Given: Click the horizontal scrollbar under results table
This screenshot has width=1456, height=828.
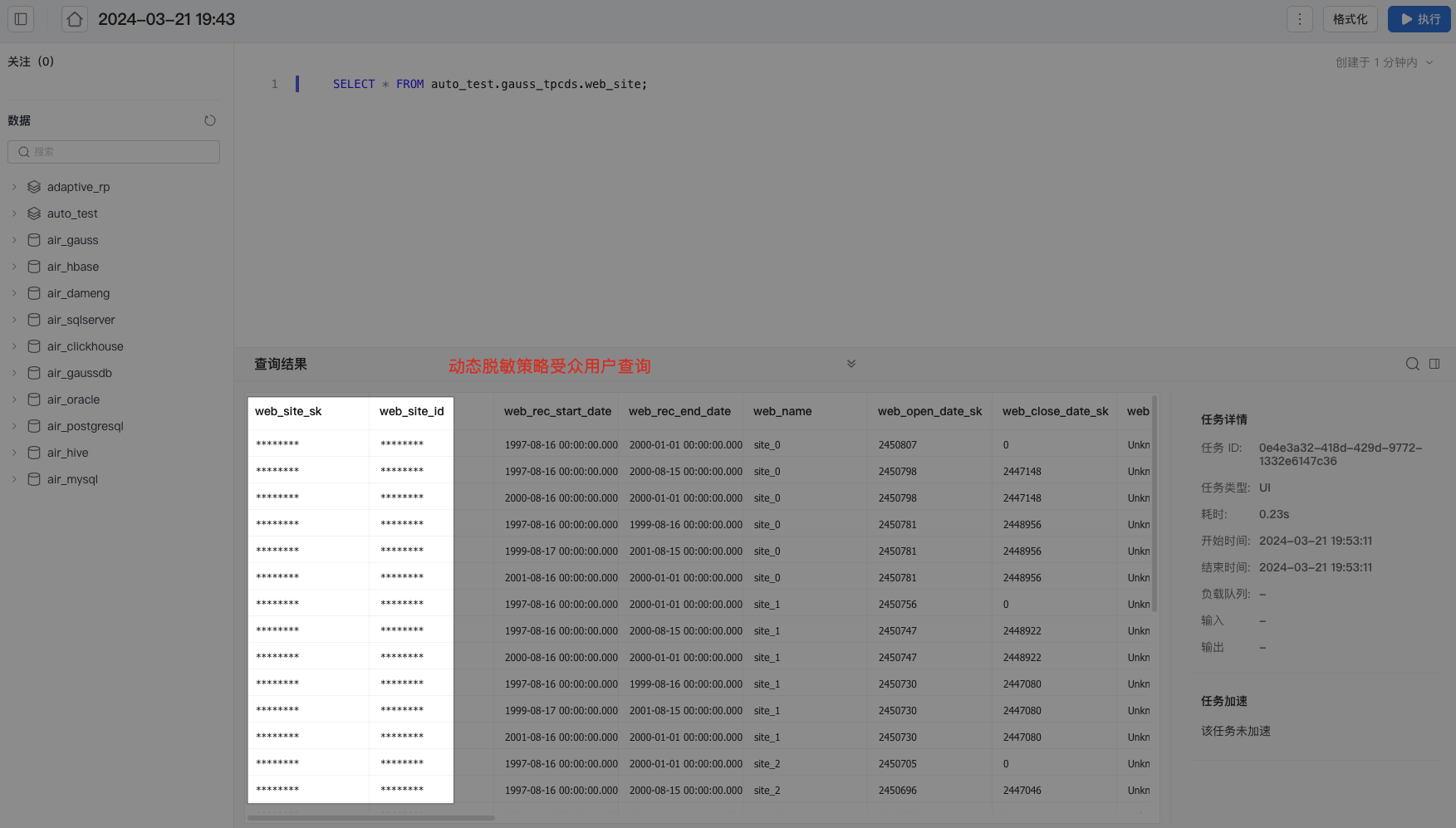Looking at the screenshot, I should [x=371, y=818].
